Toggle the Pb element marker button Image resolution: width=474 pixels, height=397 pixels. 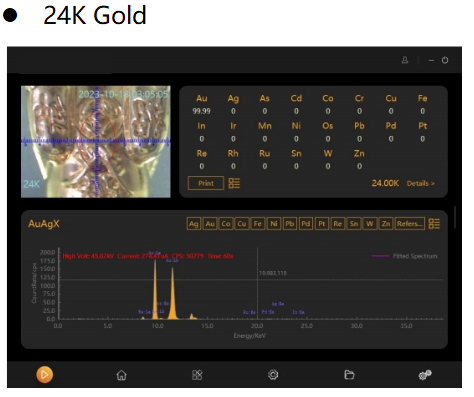point(290,224)
